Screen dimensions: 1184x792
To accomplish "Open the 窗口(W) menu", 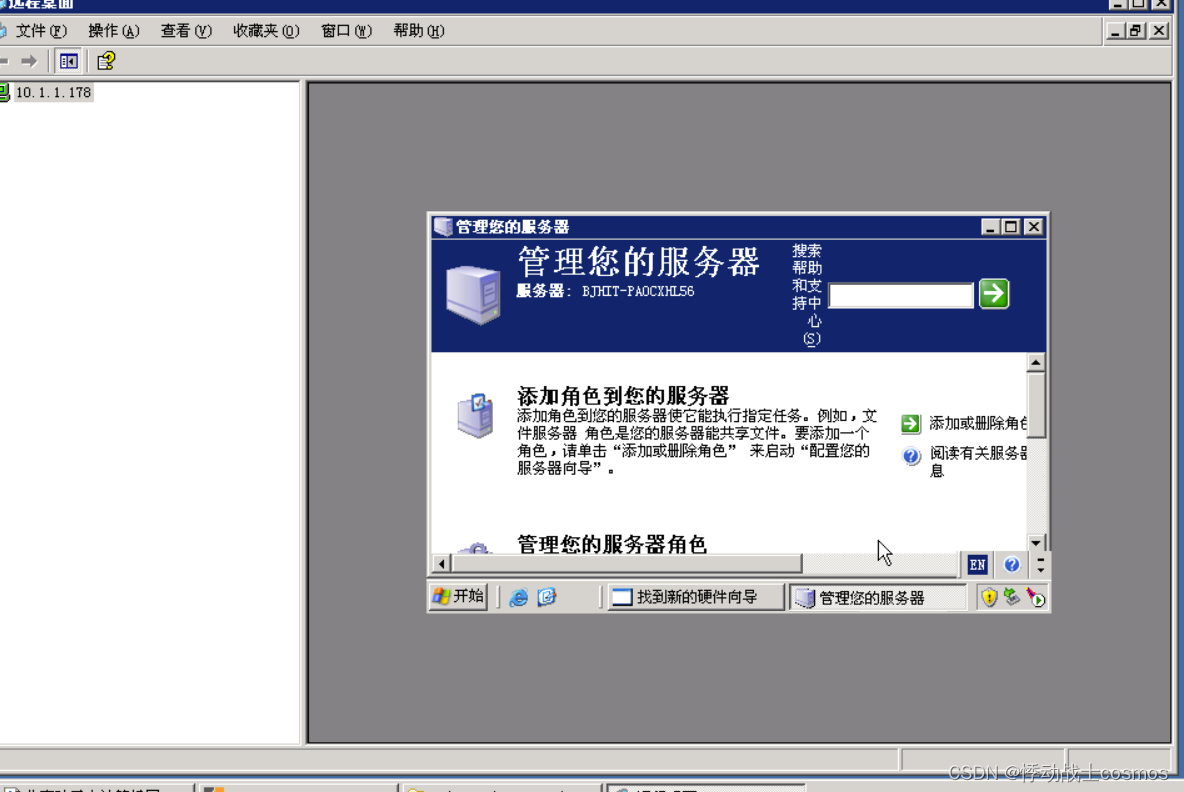I will [346, 31].
